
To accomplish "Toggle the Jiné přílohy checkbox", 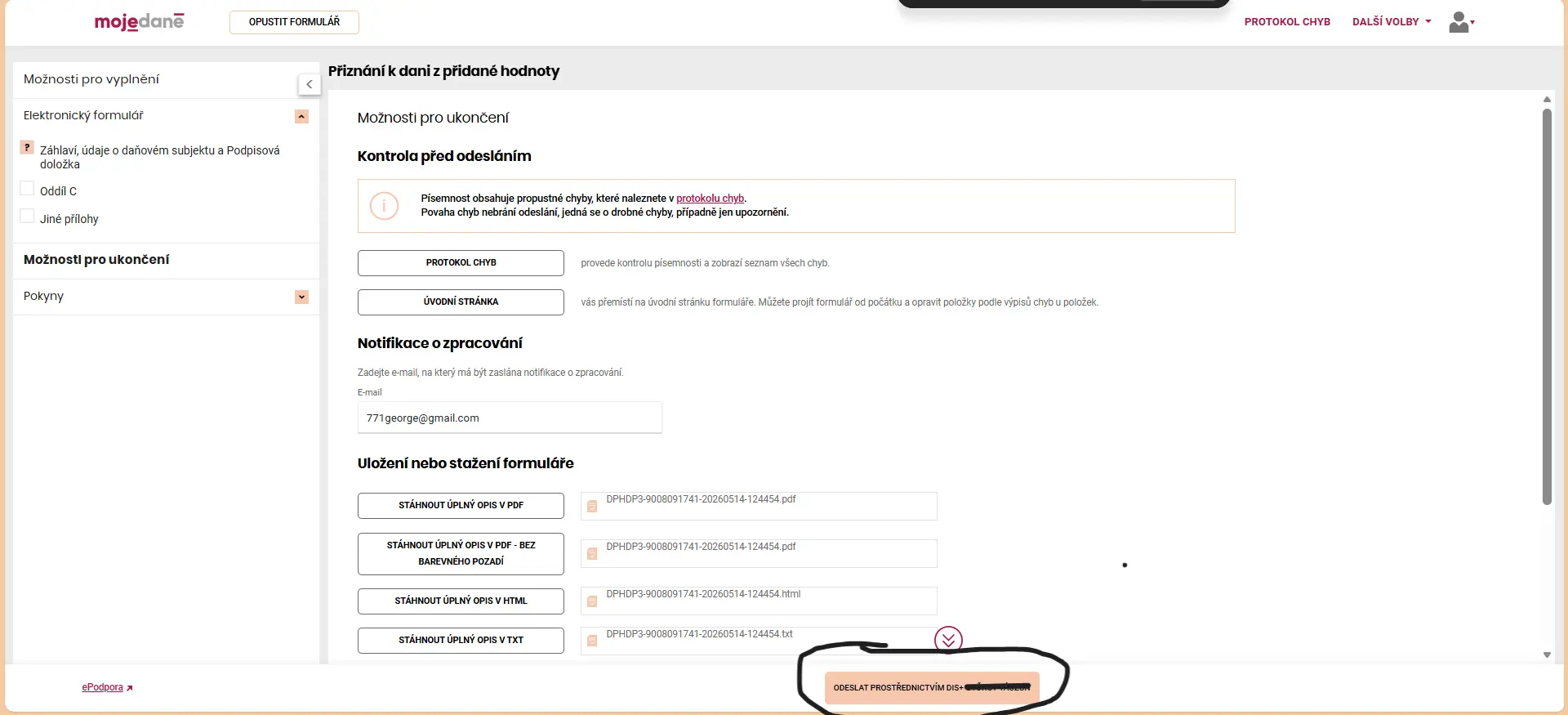I will tap(27, 217).
